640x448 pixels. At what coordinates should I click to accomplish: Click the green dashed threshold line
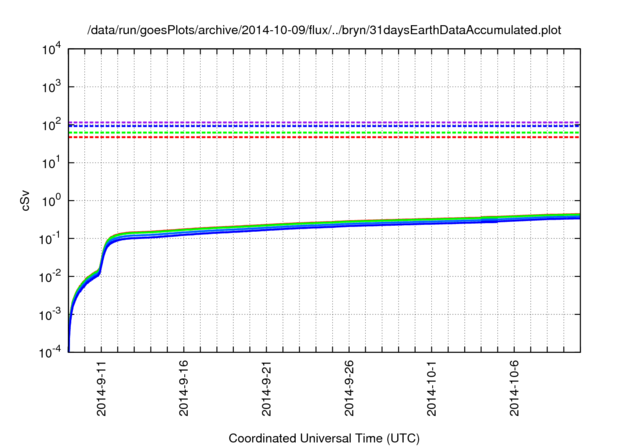coord(324,133)
